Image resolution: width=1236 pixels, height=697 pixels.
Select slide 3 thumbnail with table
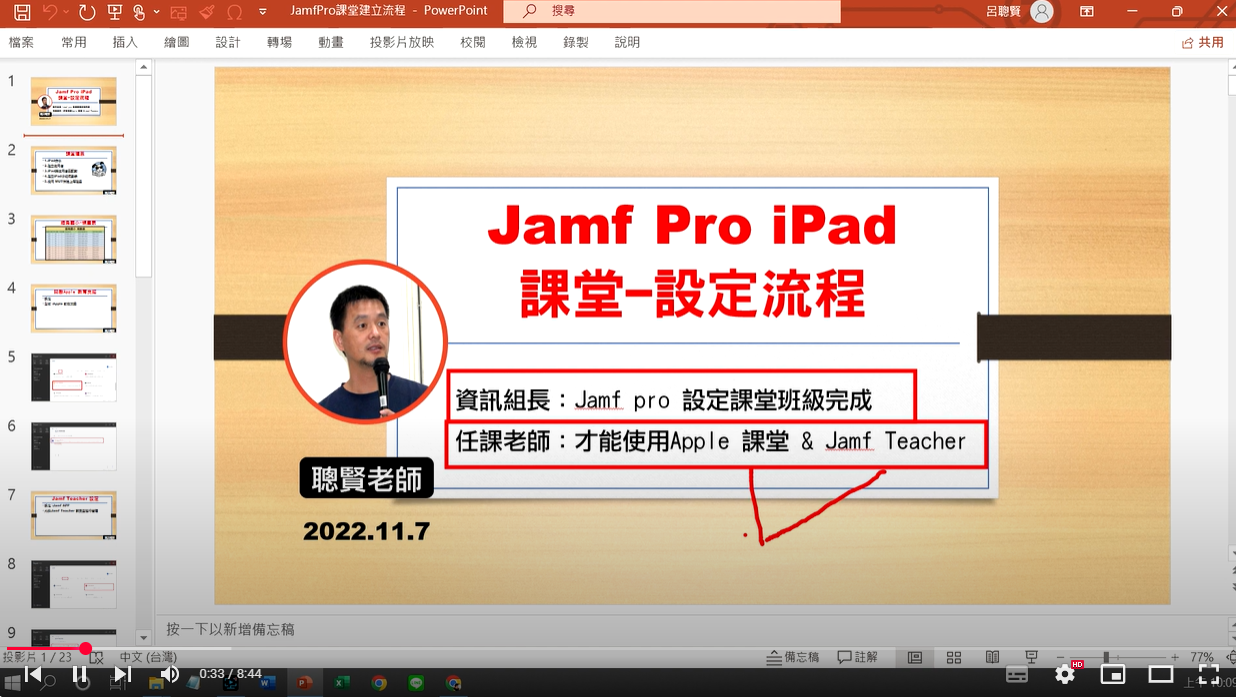[x=73, y=239]
